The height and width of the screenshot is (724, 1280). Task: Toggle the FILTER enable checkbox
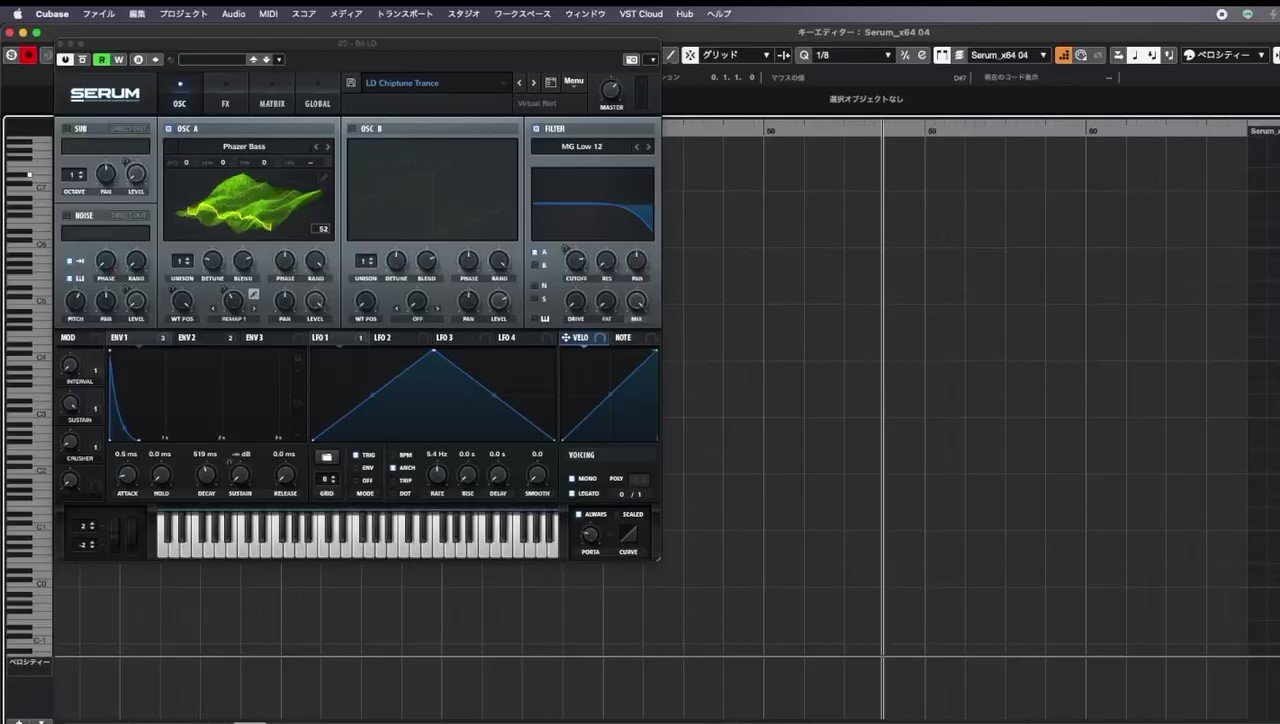pyautogui.click(x=536, y=129)
